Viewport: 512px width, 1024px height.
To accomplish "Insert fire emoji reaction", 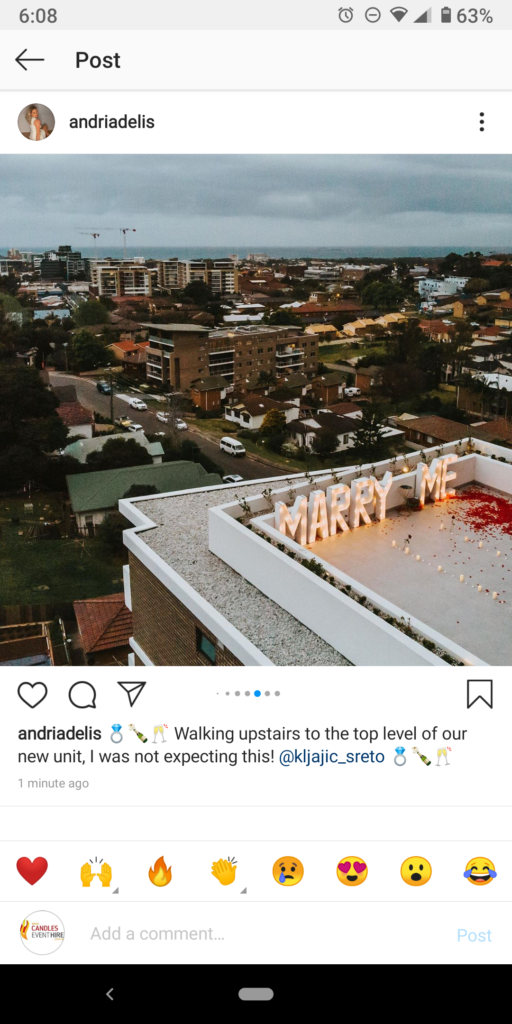I will coord(160,871).
